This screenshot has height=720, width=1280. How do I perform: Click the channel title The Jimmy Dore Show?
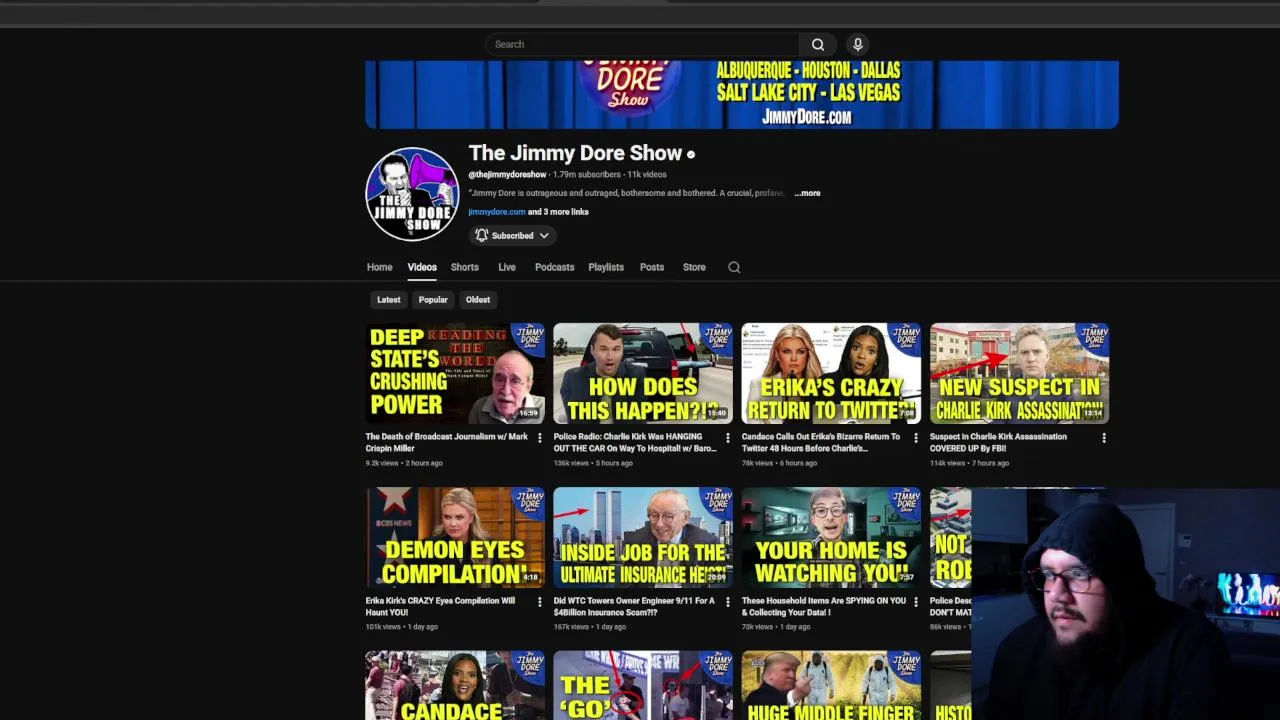point(575,153)
